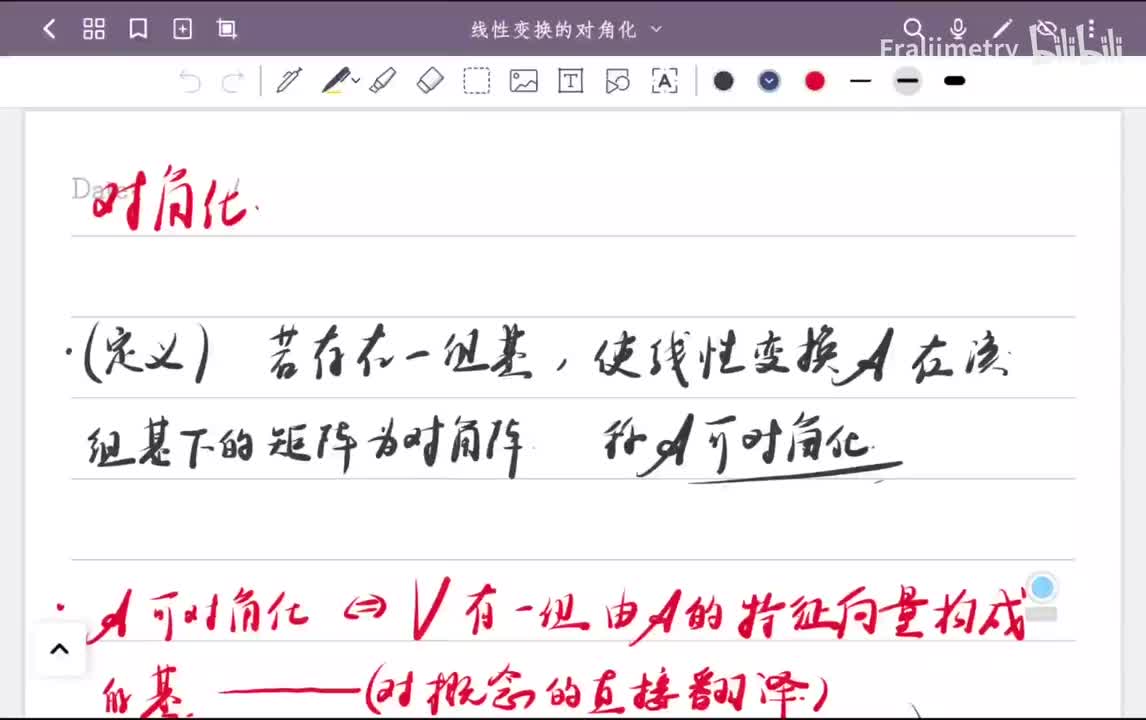Expand panel with the up chevron button

59,648
